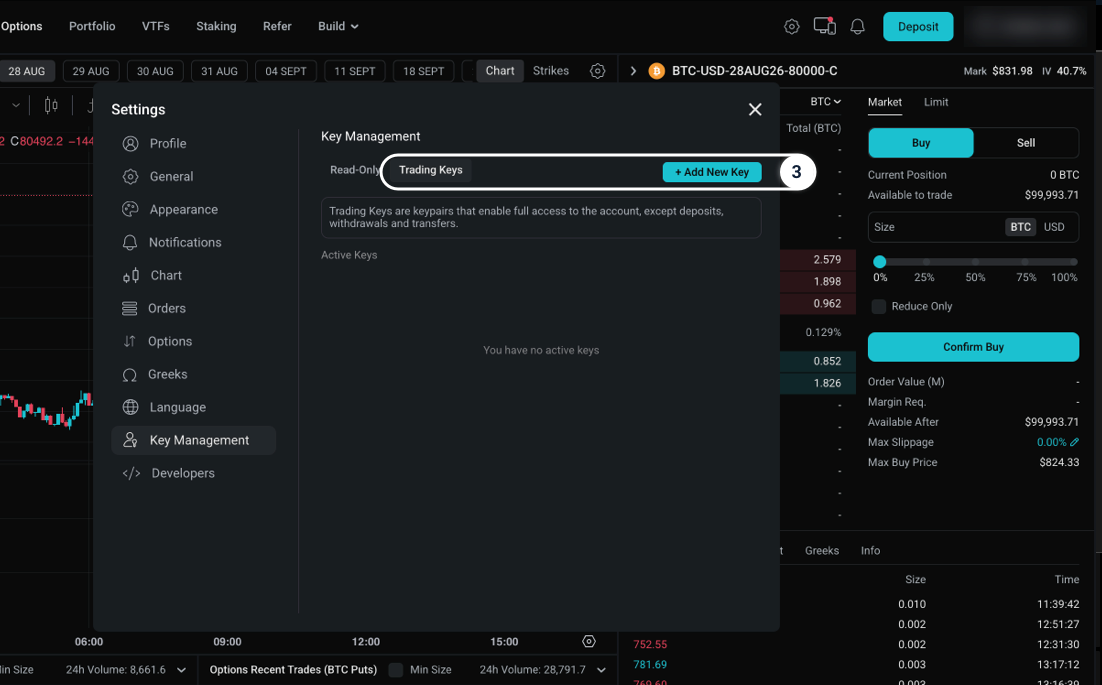This screenshot has width=1102, height=685.
Task: Click the Language globe icon
Action: (130, 407)
